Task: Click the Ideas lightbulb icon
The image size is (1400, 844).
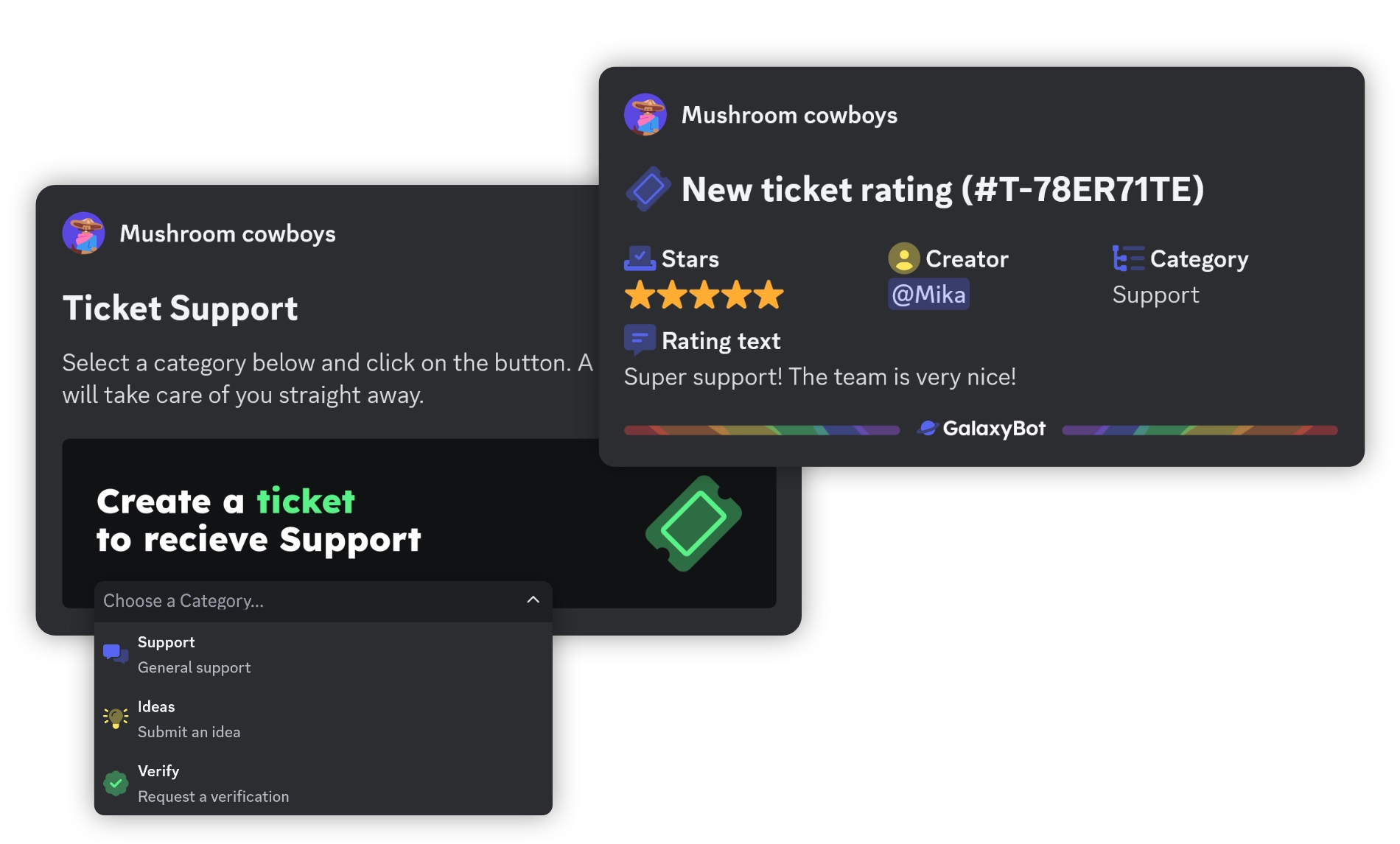Action: tap(115, 717)
